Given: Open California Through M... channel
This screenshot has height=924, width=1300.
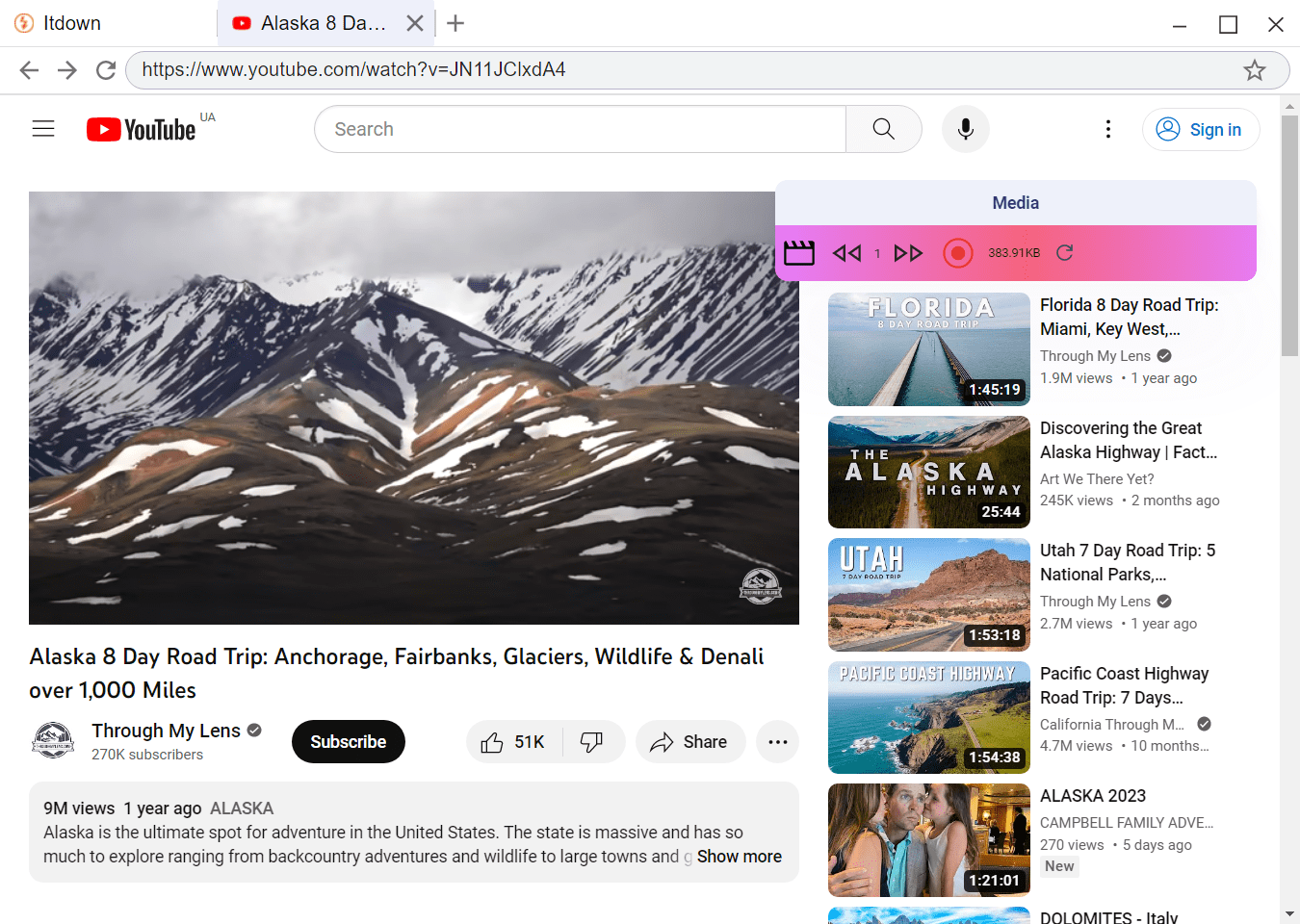Looking at the screenshot, I should [1112, 725].
